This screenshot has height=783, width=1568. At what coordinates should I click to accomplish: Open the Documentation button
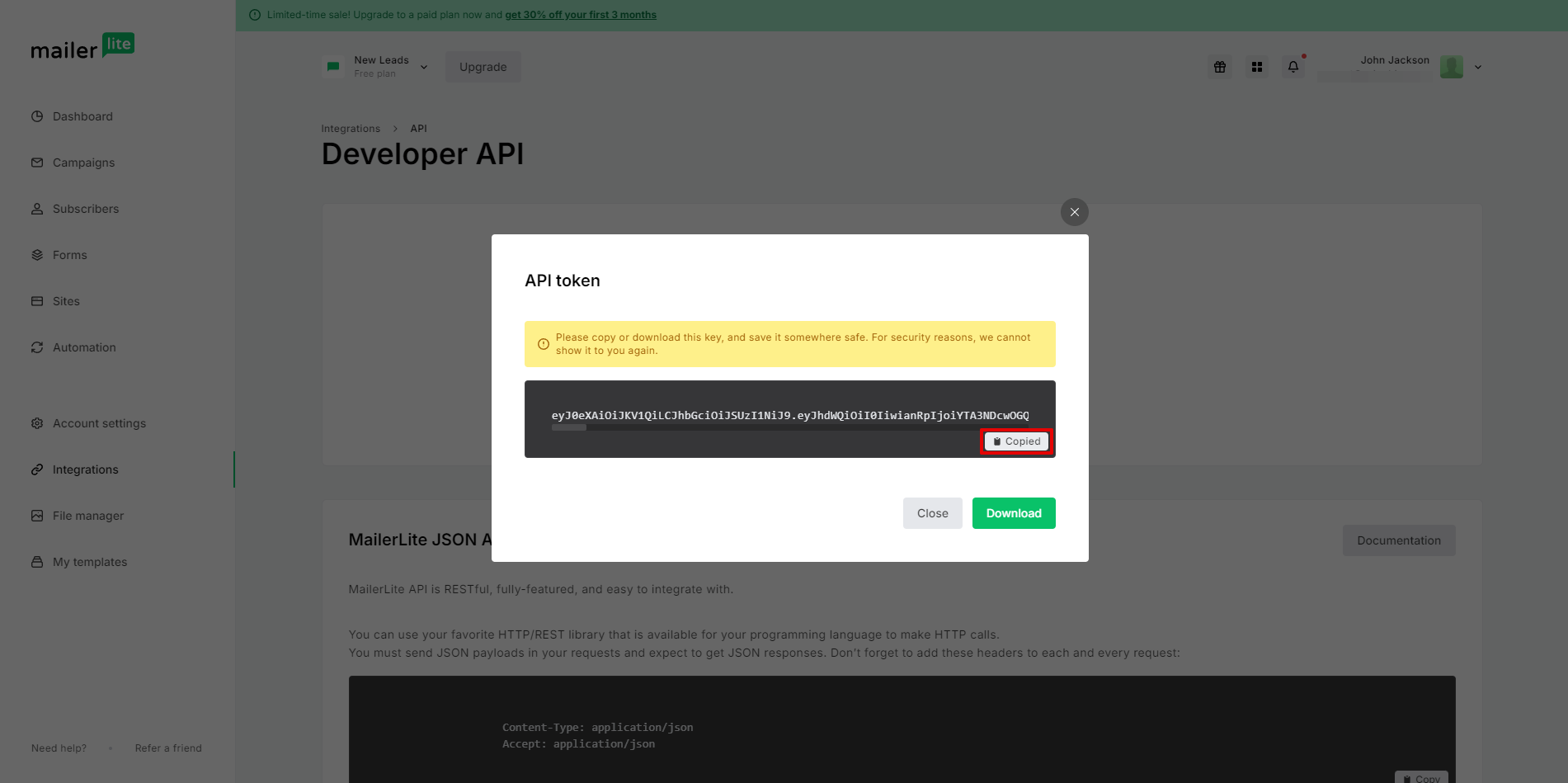click(1399, 540)
